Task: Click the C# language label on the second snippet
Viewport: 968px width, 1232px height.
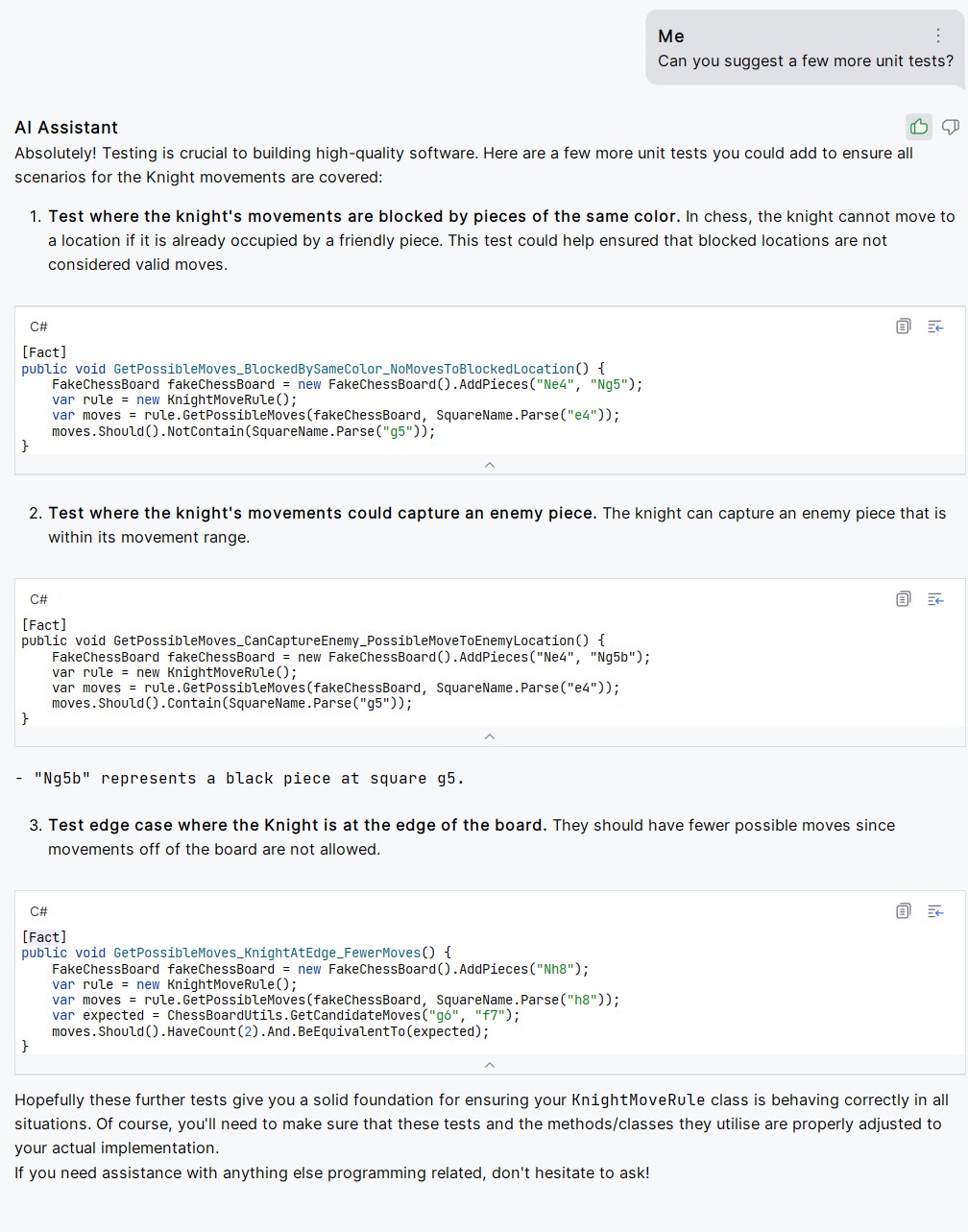Action: click(38, 598)
